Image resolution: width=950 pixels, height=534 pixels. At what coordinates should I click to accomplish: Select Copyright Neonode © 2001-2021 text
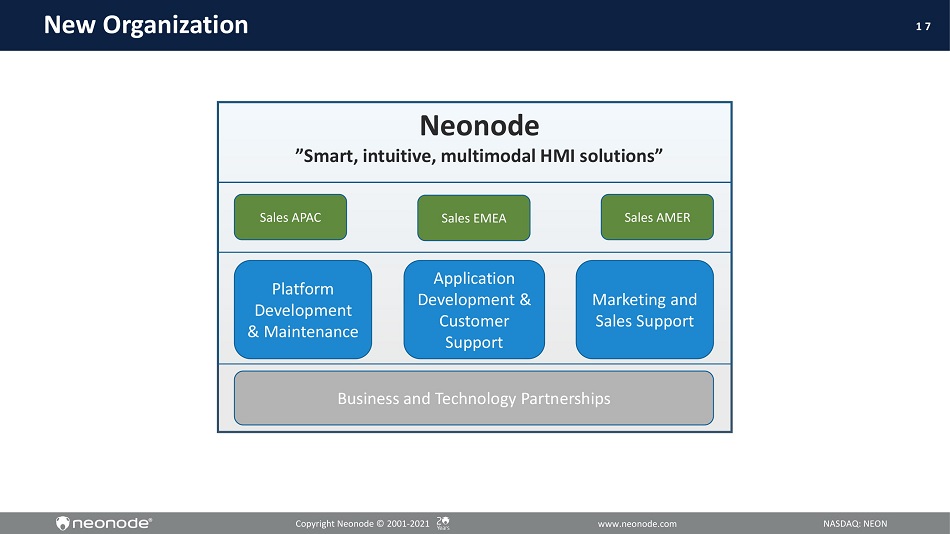(362, 524)
